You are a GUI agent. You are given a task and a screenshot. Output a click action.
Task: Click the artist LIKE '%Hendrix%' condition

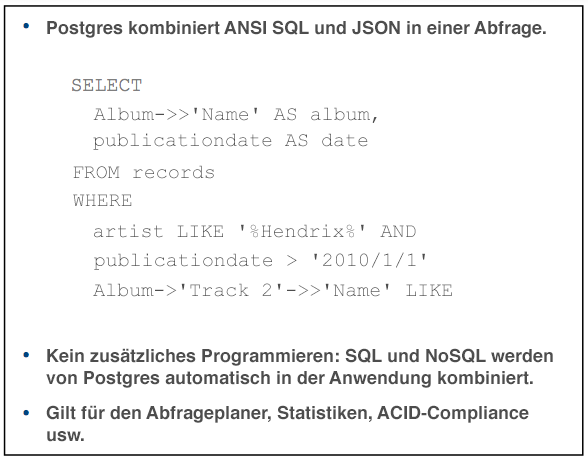pos(229,231)
